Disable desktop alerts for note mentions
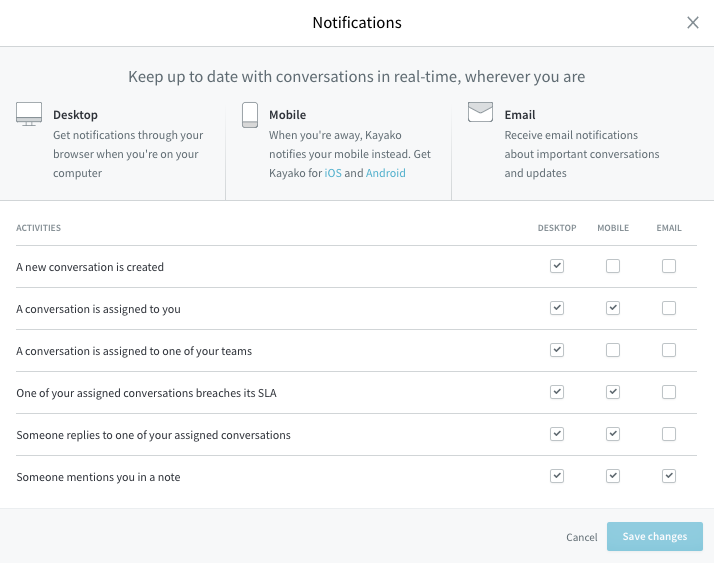Image resolution: width=714 pixels, height=563 pixels. [557, 476]
